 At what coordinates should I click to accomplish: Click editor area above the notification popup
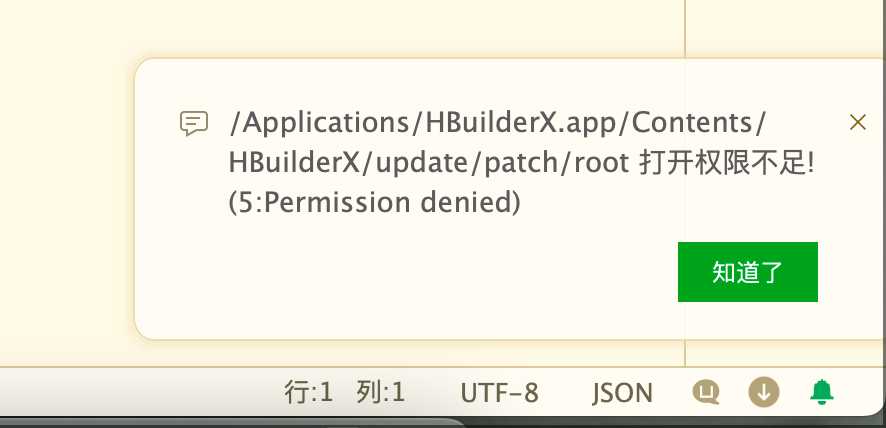(396, 27)
